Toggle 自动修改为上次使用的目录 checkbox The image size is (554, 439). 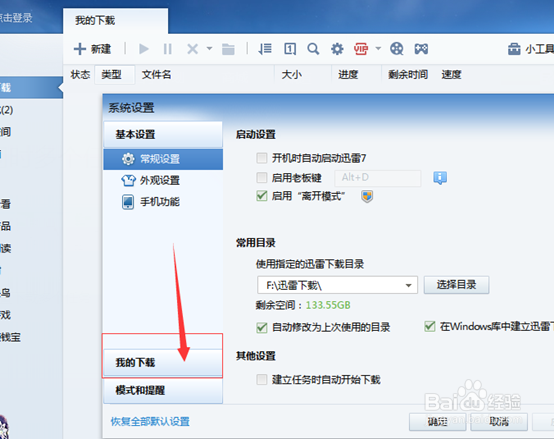(x=262, y=327)
